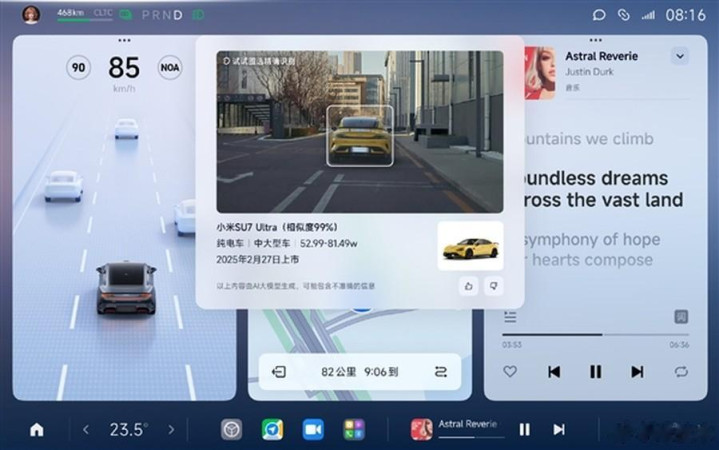Raise the temperature with the right arrow
This screenshot has height=450, width=719.
[x=171, y=430]
